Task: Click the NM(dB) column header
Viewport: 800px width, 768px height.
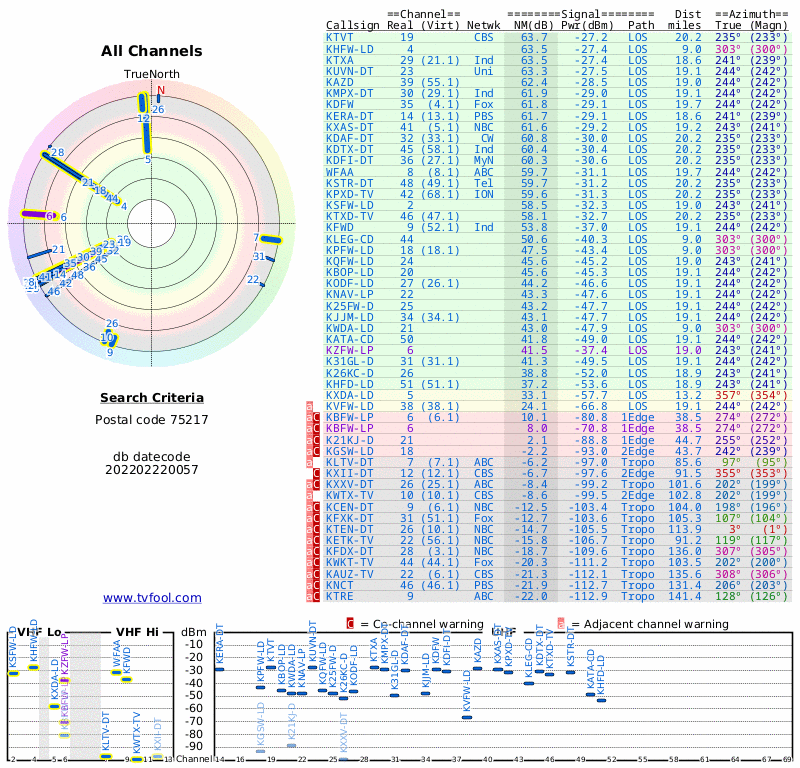Action: click(x=533, y=26)
